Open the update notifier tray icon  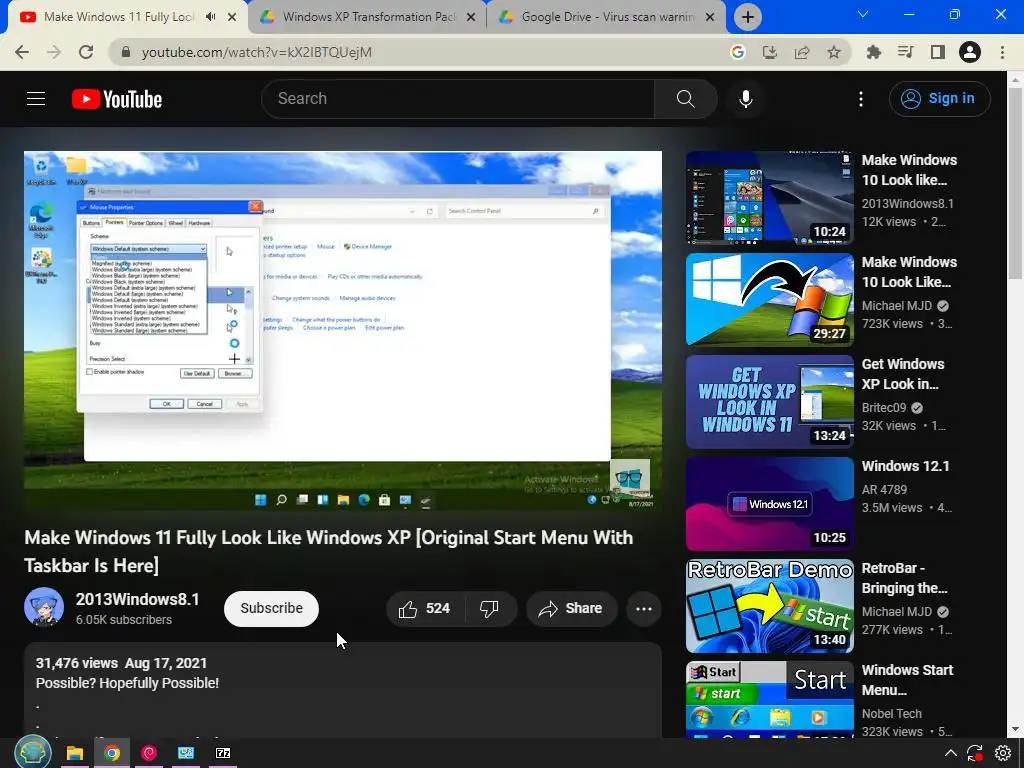974,753
